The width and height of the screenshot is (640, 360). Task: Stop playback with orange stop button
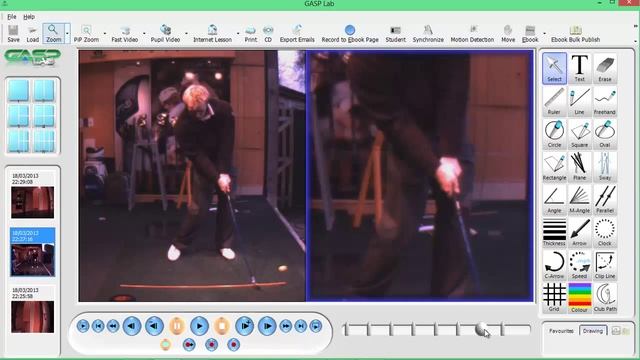tap(222, 326)
